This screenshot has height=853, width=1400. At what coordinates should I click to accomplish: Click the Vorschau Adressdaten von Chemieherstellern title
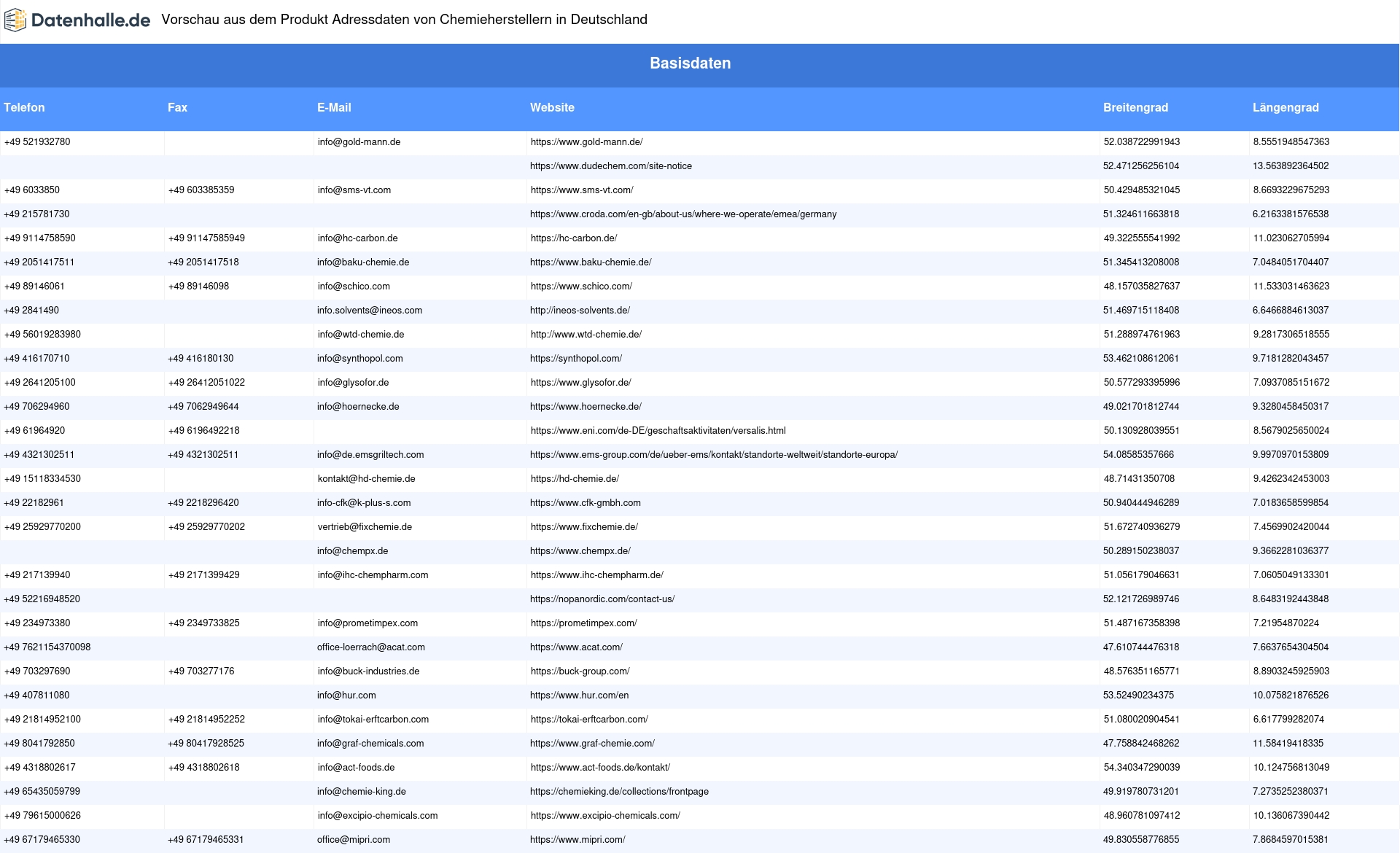coord(404,20)
